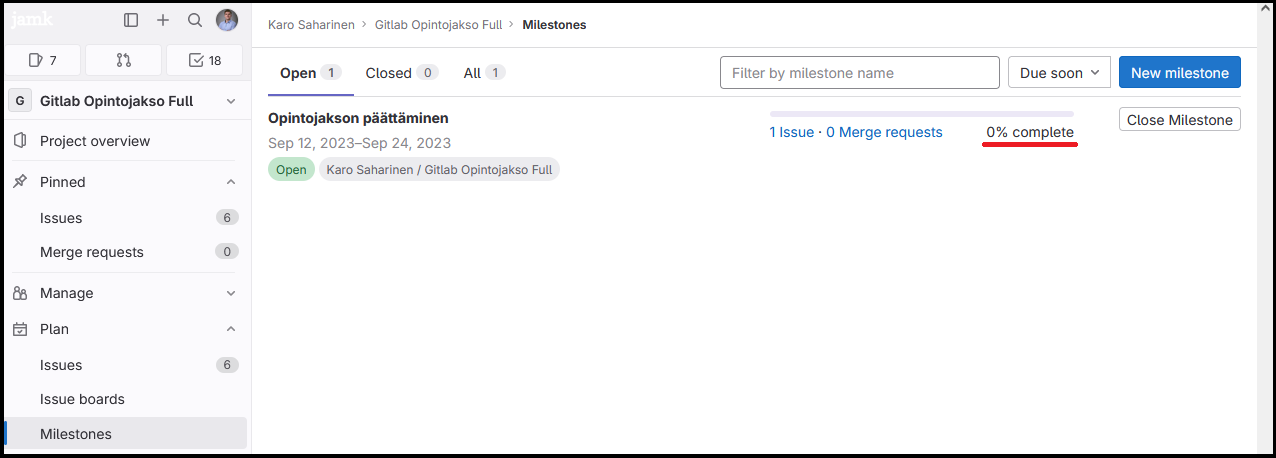The width and height of the screenshot is (1276, 458).
Task: Click the New milestone button
Action: pos(1180,73)
